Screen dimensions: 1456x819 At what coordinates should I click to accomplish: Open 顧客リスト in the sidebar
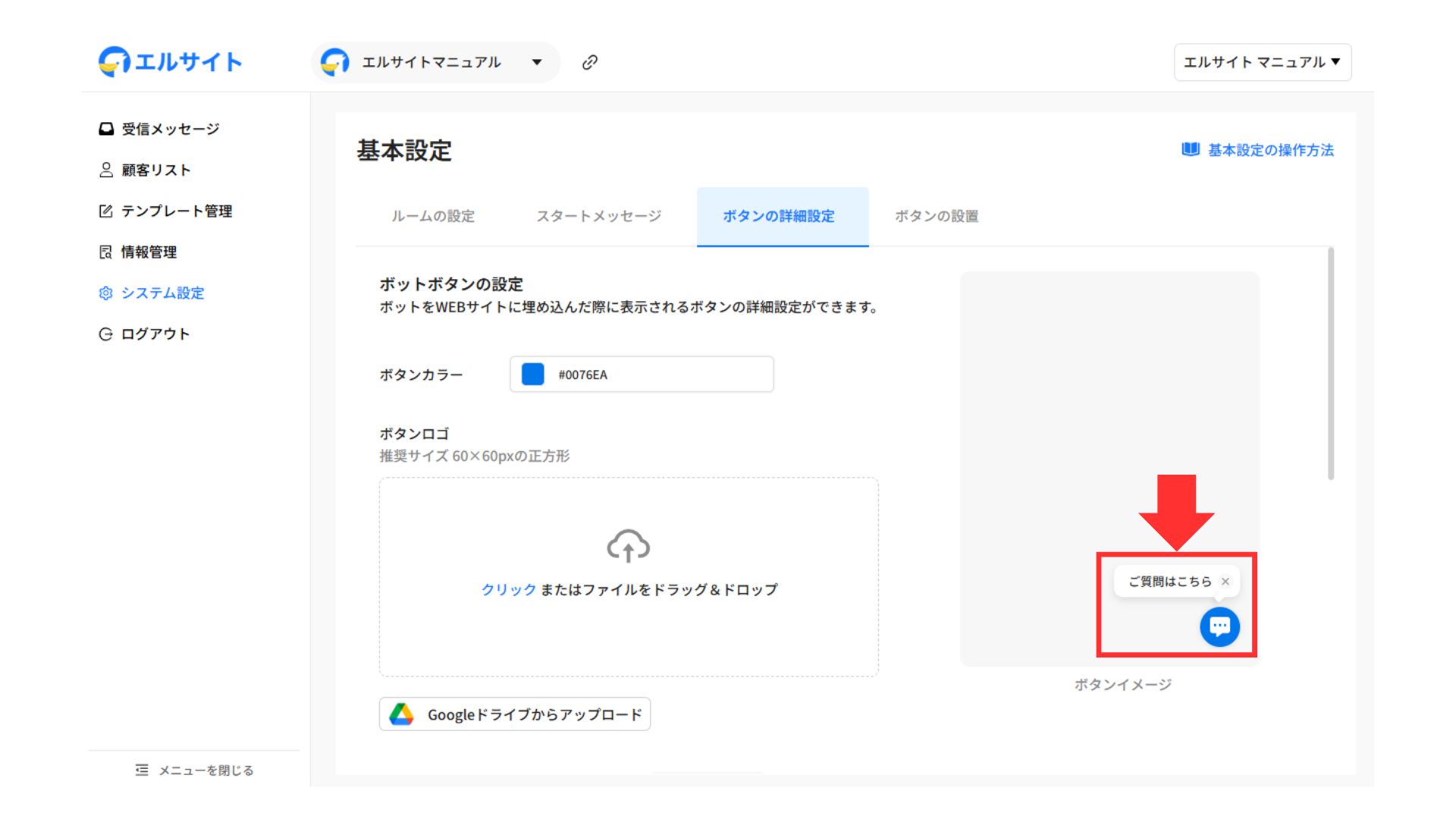155,170
